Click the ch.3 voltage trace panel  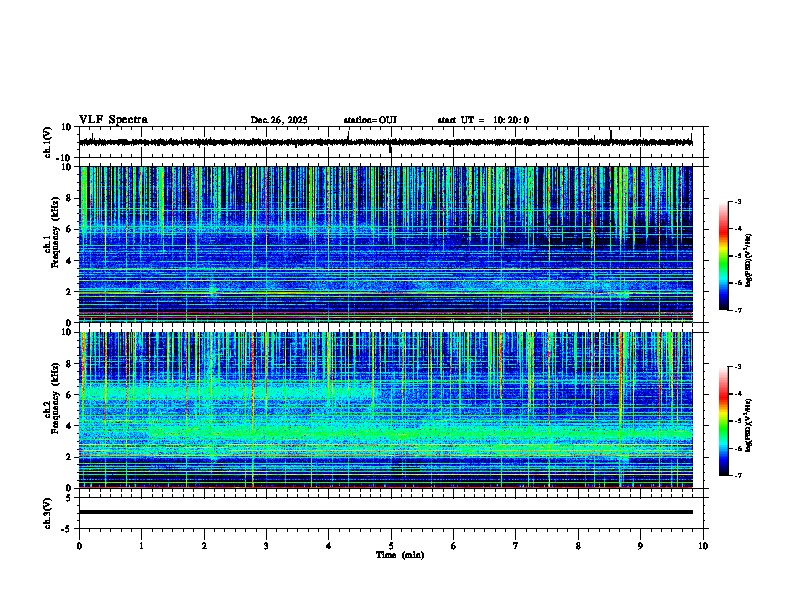[391, 513]
